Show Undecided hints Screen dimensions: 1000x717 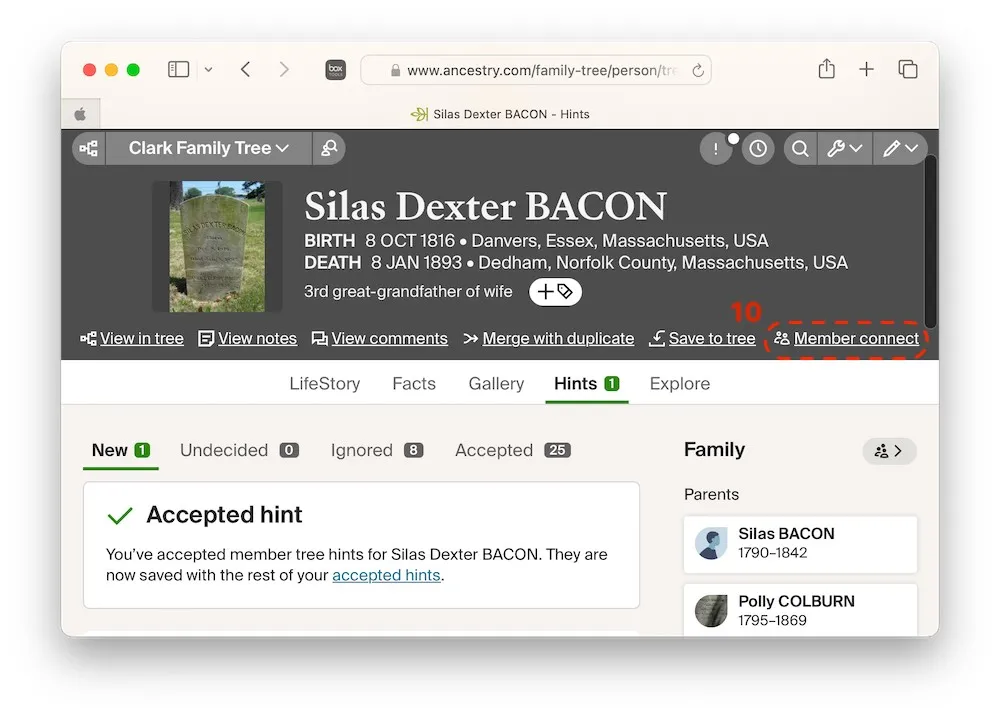[x=239, y=451]
